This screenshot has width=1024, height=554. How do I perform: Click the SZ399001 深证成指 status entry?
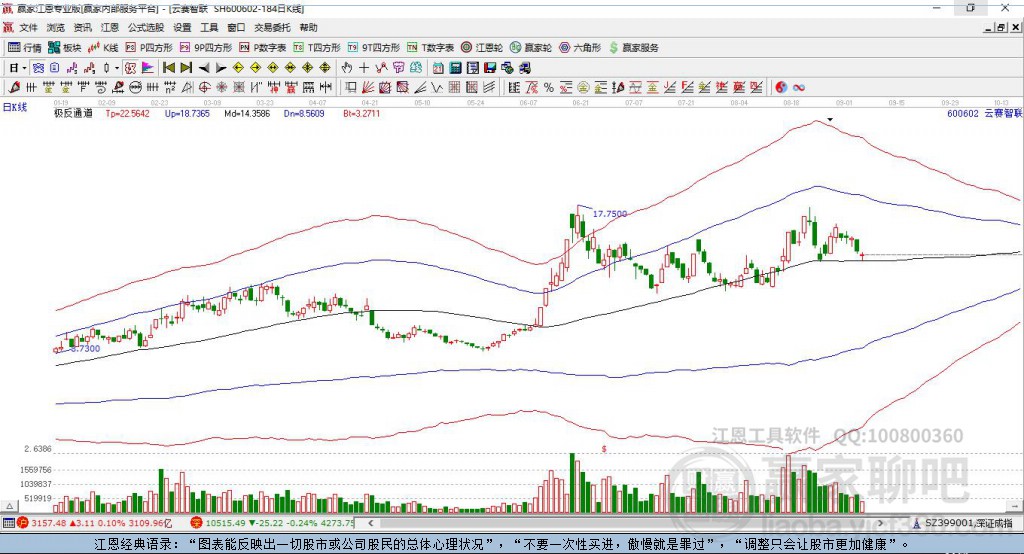click(969, 523)
